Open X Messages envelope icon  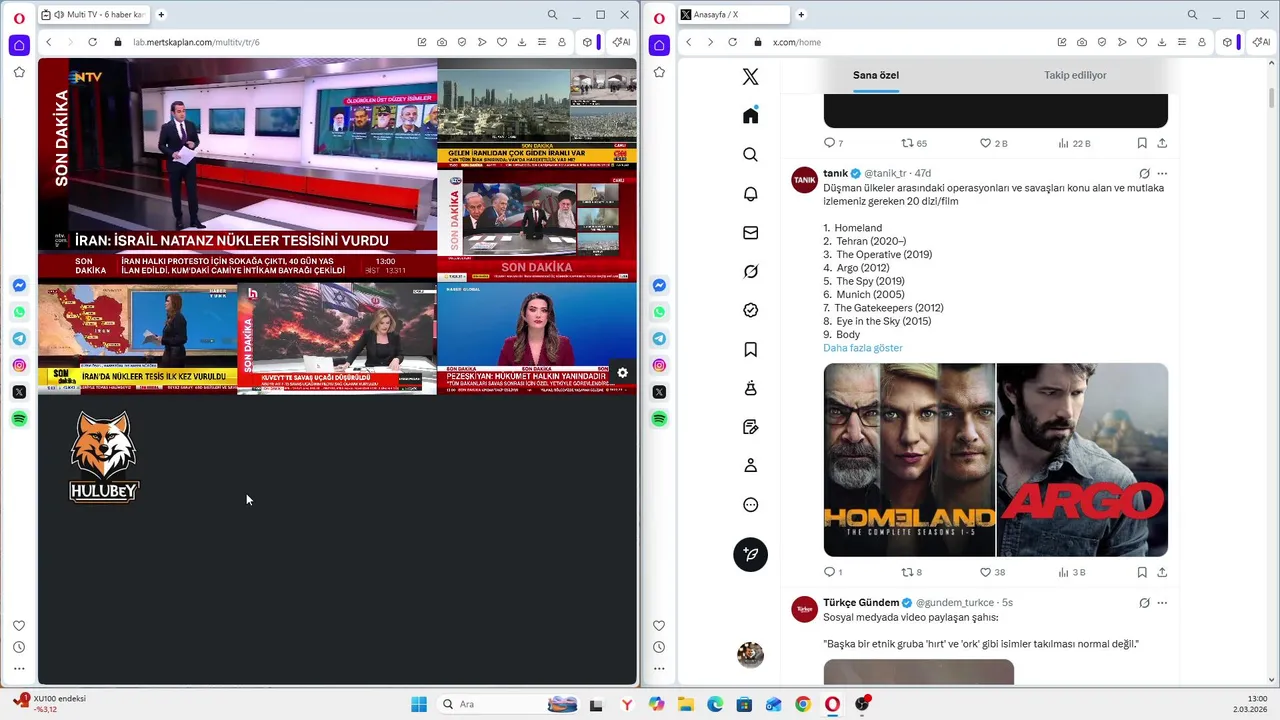click(751, 233)
